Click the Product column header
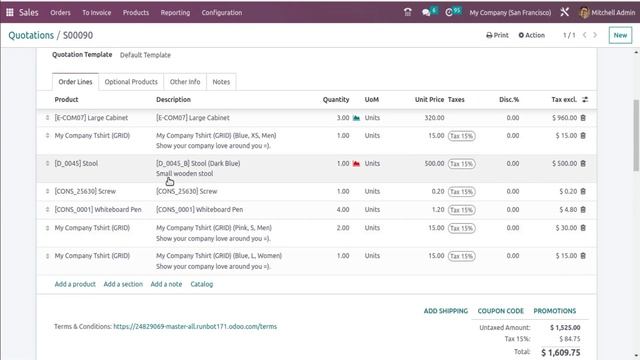This screenshot has height=360, width=640. pyautogui.click(x=67, y=100)
